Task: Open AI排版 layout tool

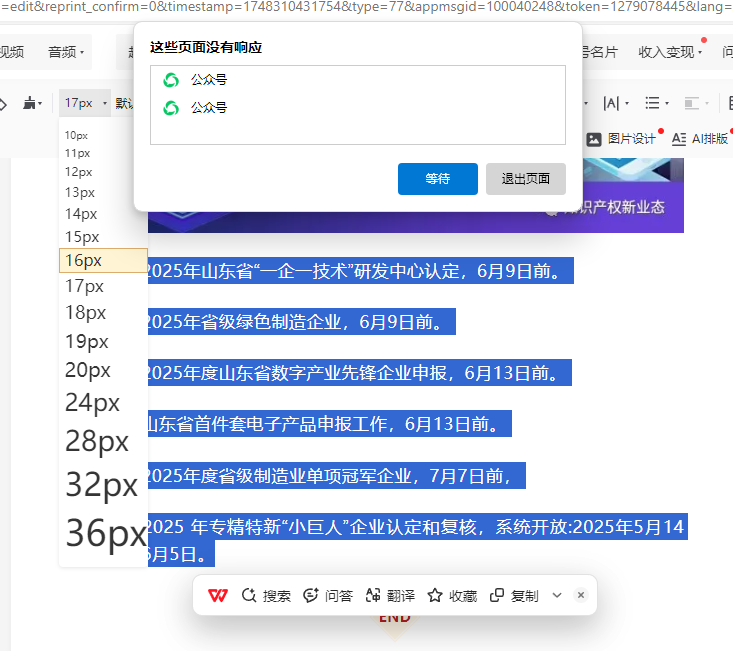Action: [699, 139]
